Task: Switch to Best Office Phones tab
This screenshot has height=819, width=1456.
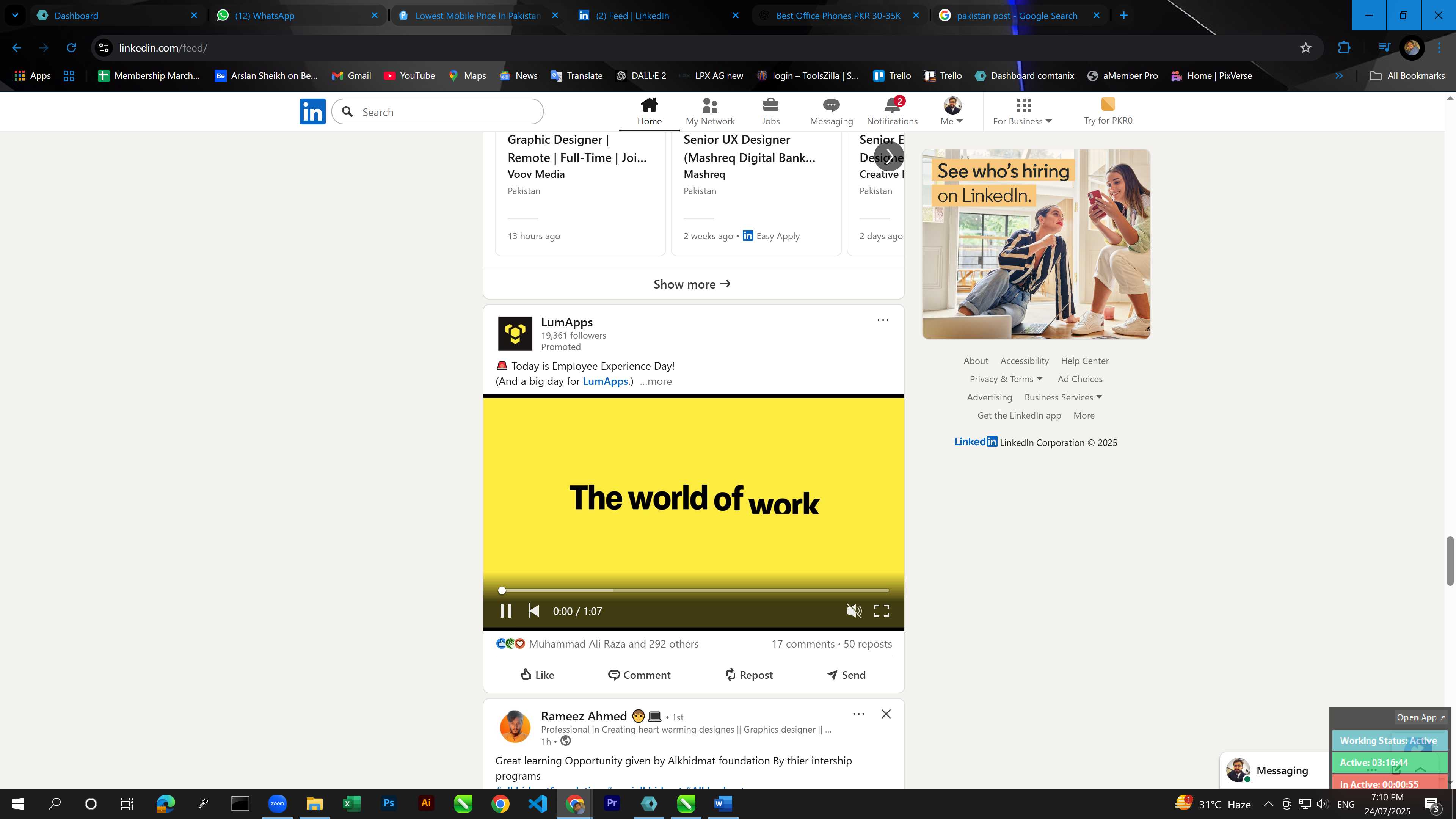Action: coord(838,15)
